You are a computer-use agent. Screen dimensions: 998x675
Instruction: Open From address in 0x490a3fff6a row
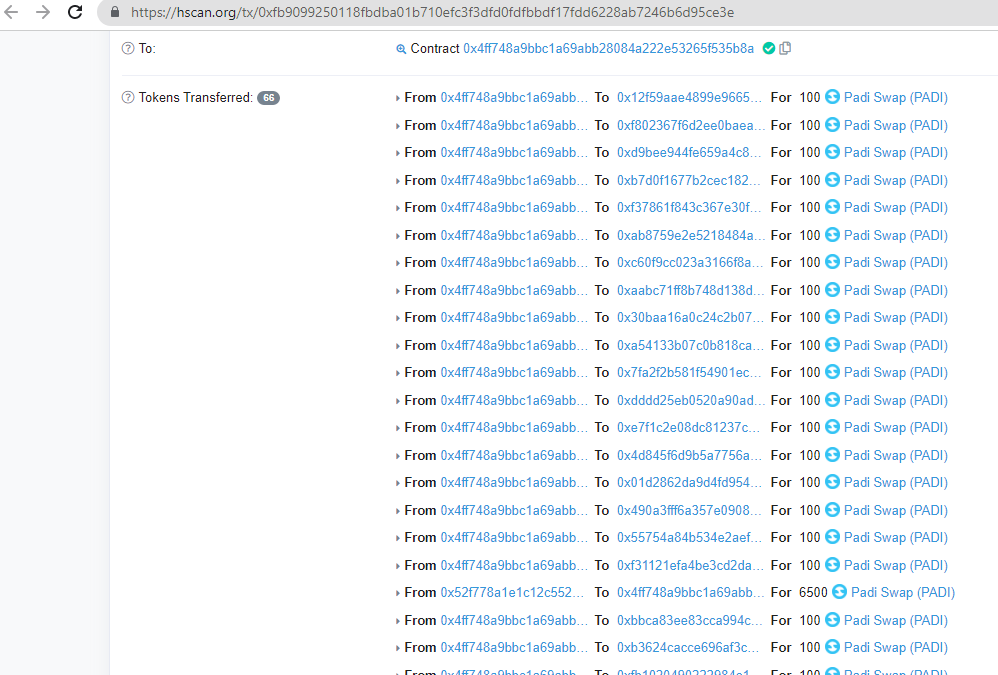[x=514, y=510]
